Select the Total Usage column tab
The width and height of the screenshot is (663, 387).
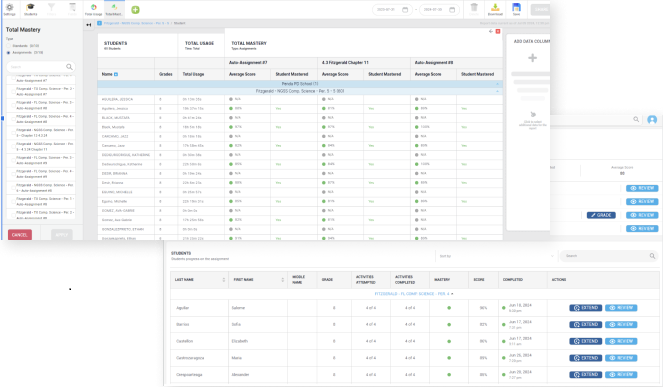pyautogui.click(x=93, y=9)
